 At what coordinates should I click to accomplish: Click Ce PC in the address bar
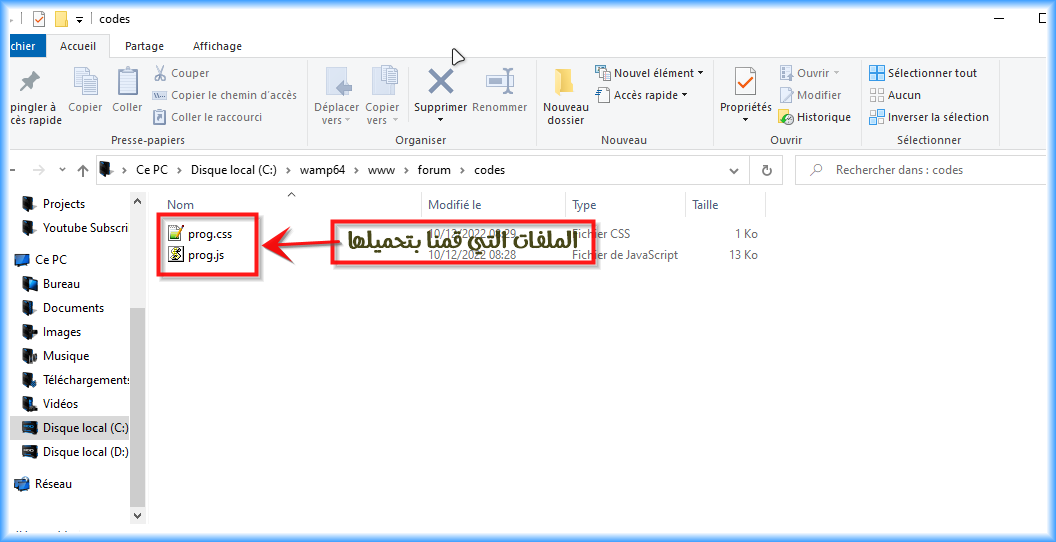click(152, 170)
